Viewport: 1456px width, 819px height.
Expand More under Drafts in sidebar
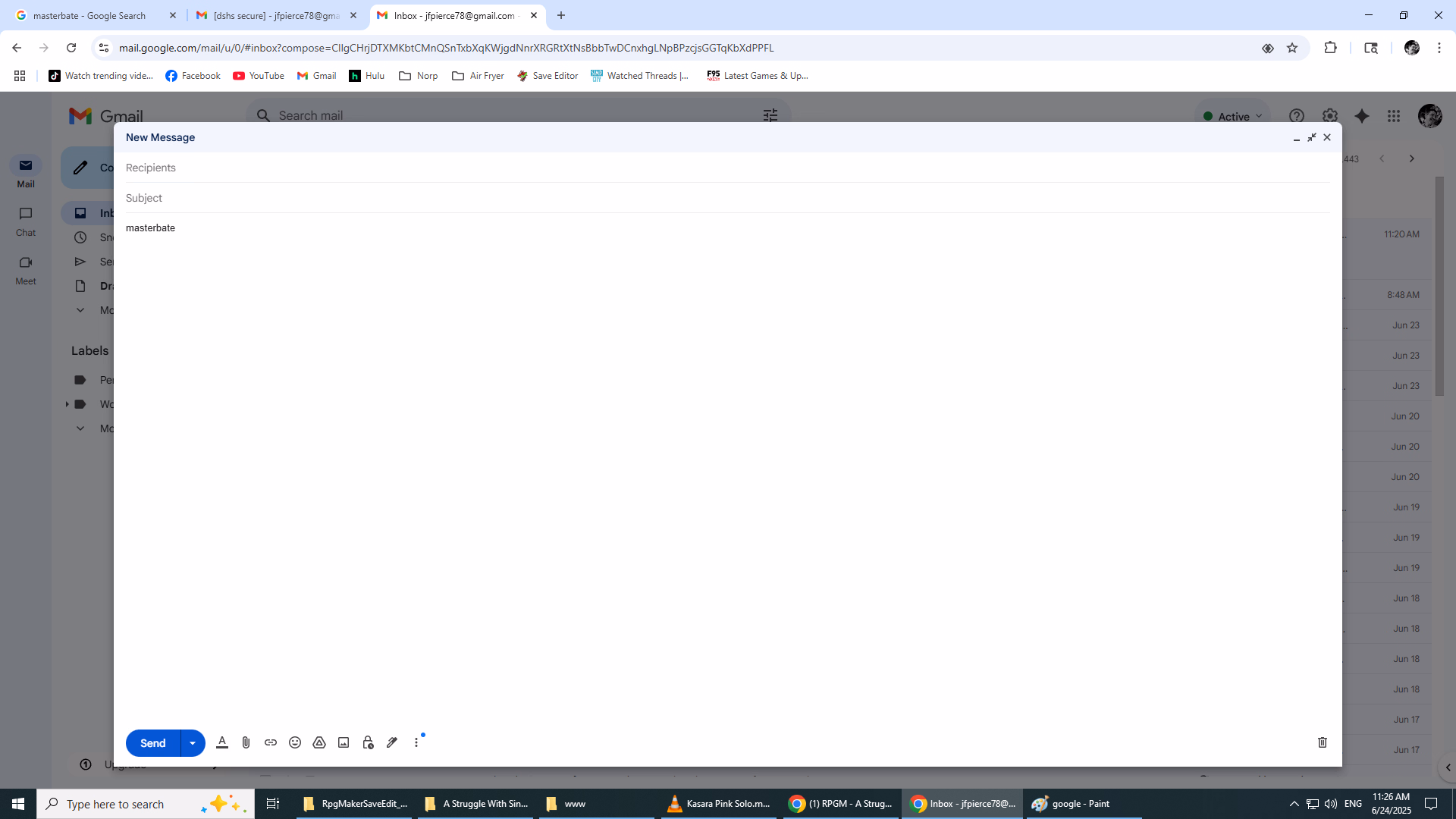pyautogui.click(x=80, y=310)
